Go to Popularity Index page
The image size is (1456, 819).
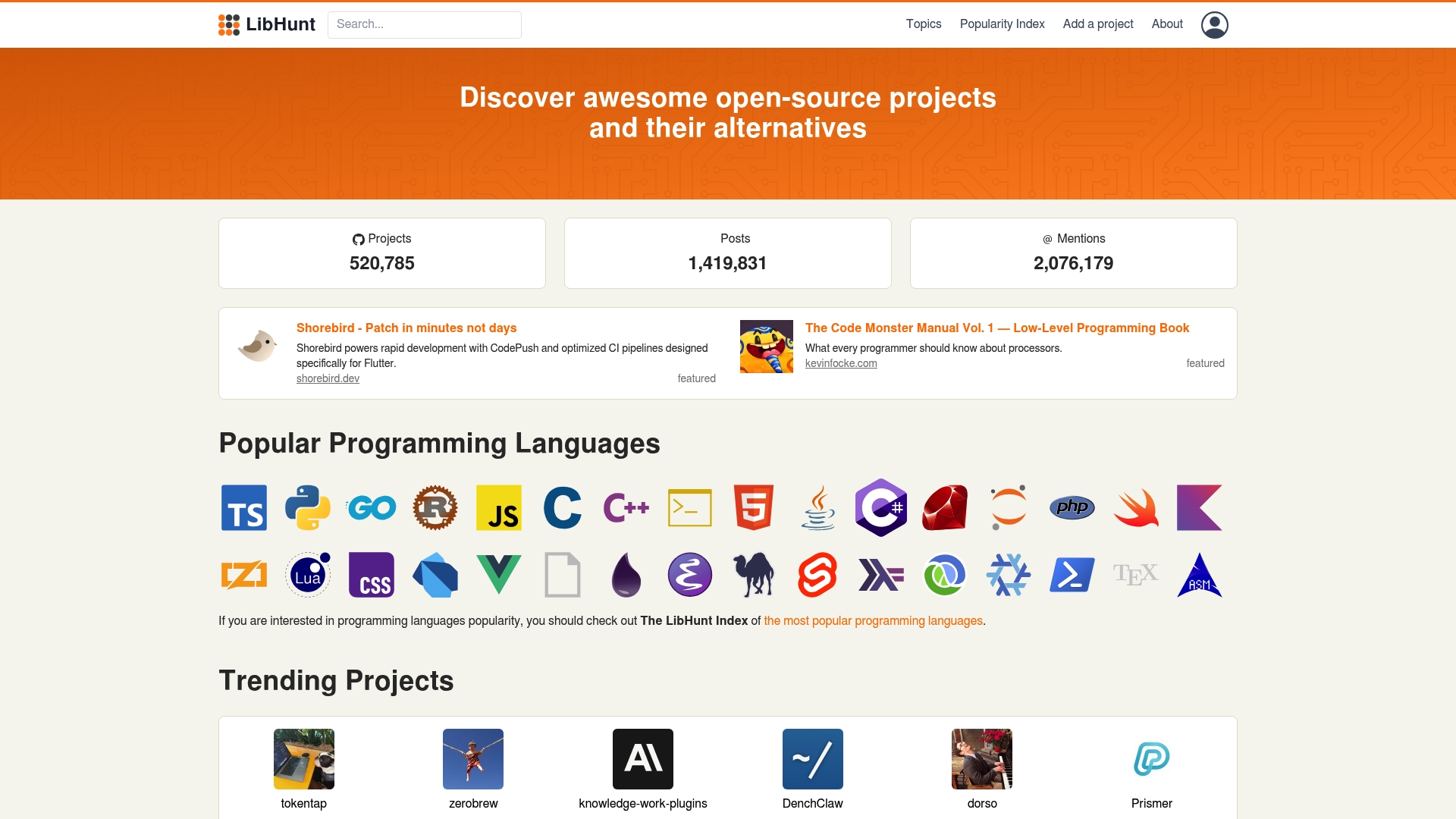tap(1002, 24)
